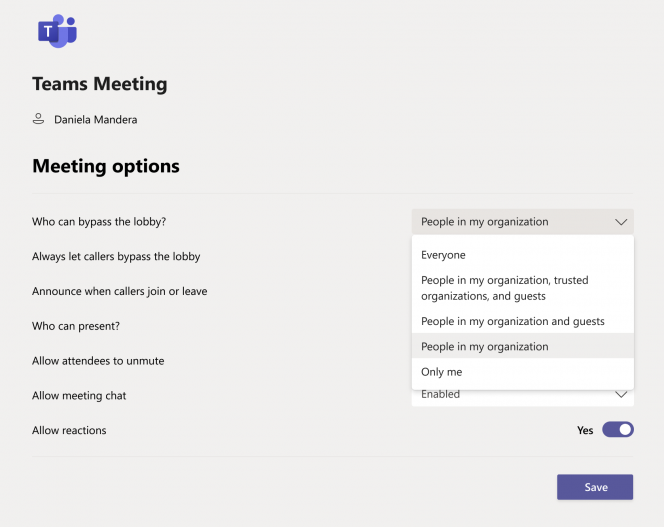
Task: Collapse the lobby bypass dropdown chevron
Action: 621,222
